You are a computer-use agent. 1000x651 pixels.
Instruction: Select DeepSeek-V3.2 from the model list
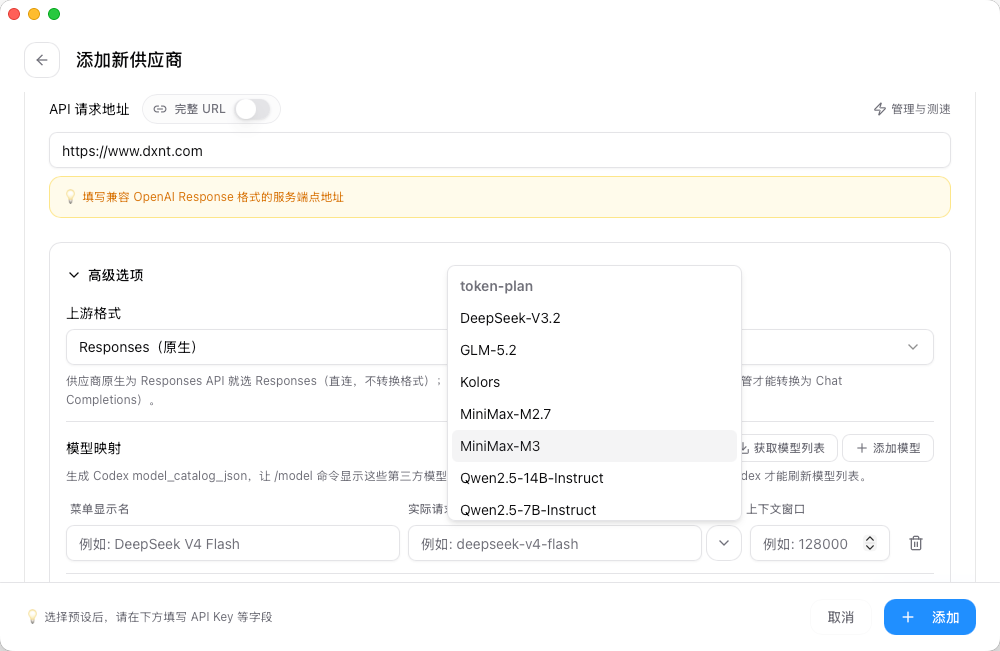(x=594, y=318)
